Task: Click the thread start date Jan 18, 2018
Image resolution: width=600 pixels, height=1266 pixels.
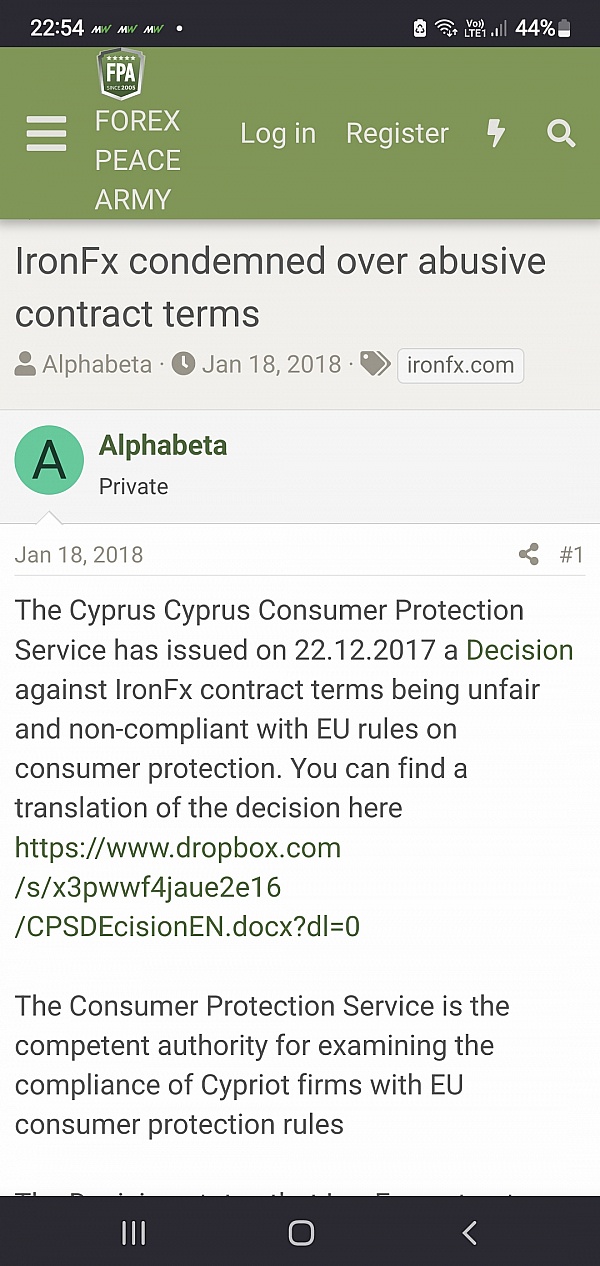Action: 271,365
